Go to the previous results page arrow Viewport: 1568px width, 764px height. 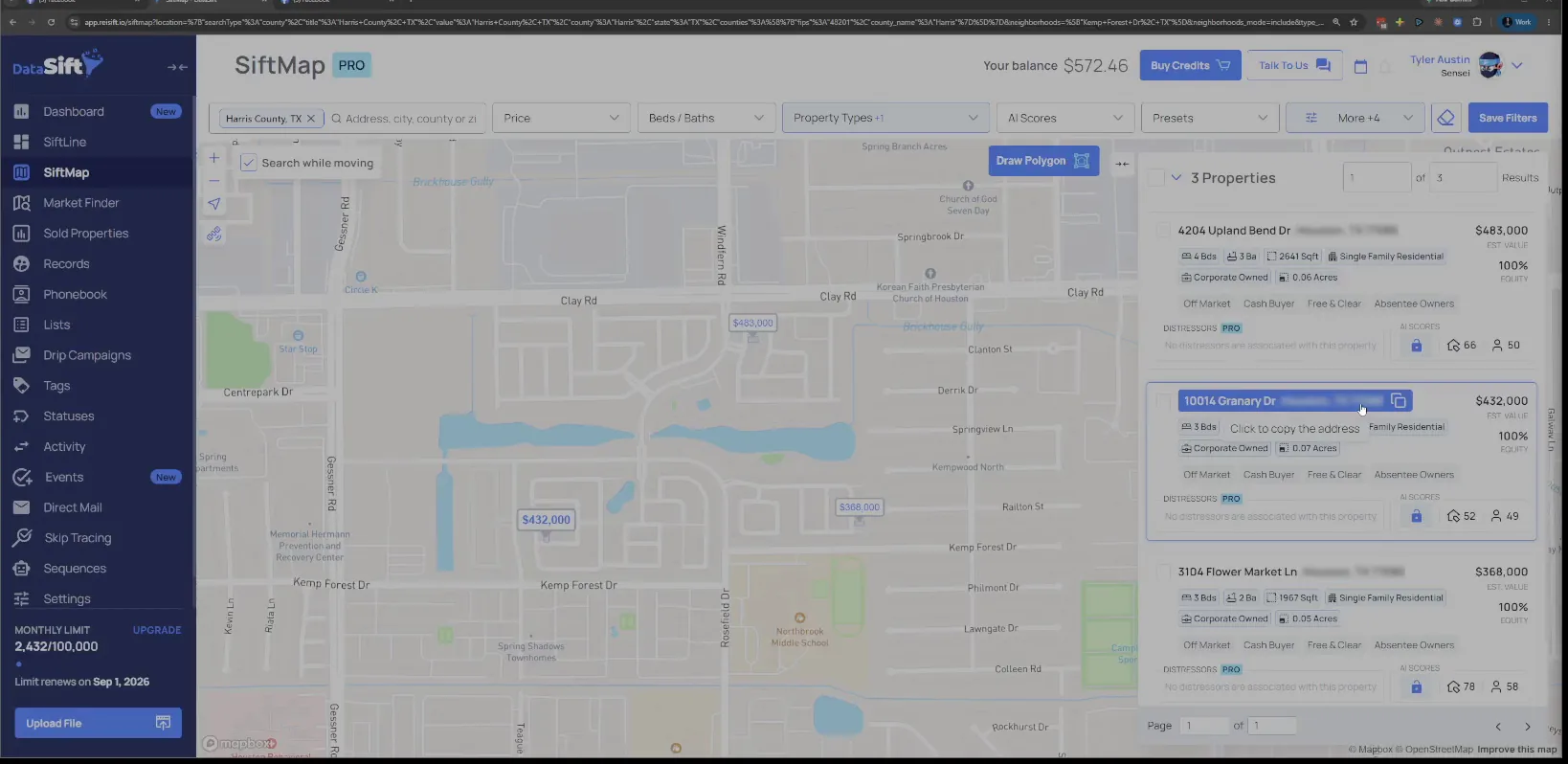tap(1498, 727)
